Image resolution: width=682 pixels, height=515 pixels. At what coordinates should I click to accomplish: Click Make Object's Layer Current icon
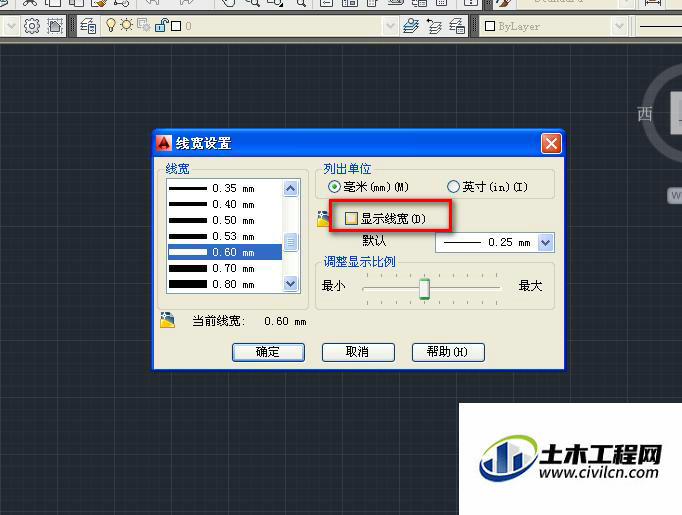(x=411, y=26)
